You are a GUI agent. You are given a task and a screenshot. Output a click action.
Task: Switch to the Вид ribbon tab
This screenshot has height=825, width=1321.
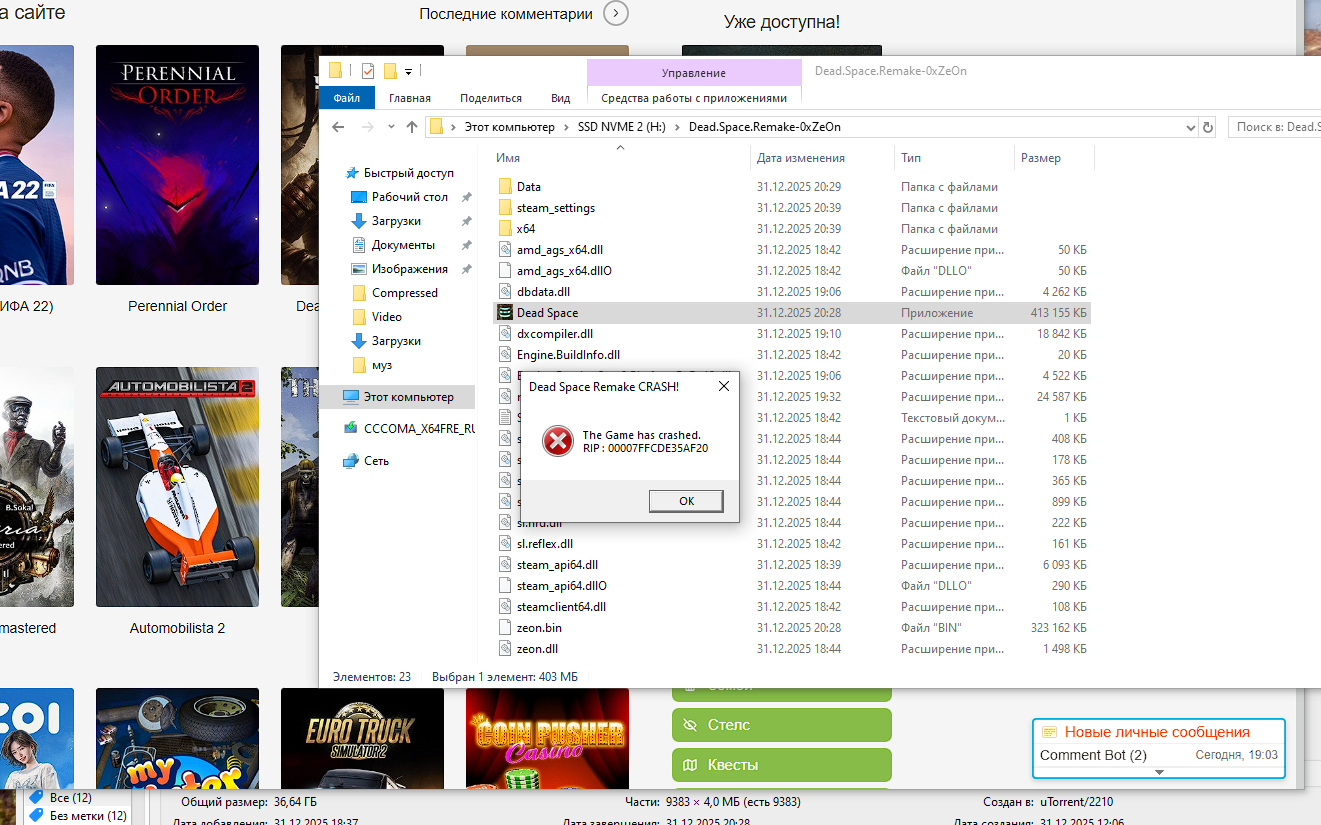point(560,98)
